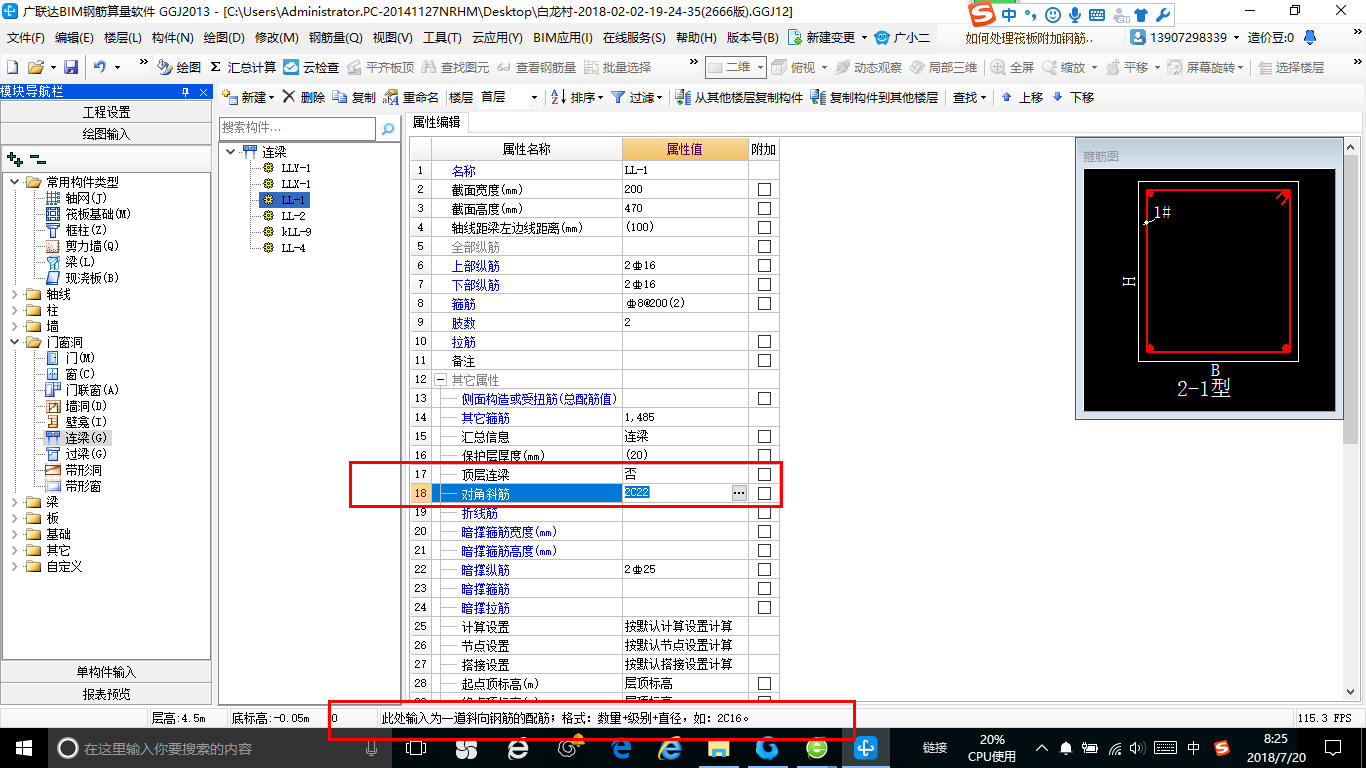Move the component down with 下移
This screenshot has width=1366, height=768.
(1072, 97)
